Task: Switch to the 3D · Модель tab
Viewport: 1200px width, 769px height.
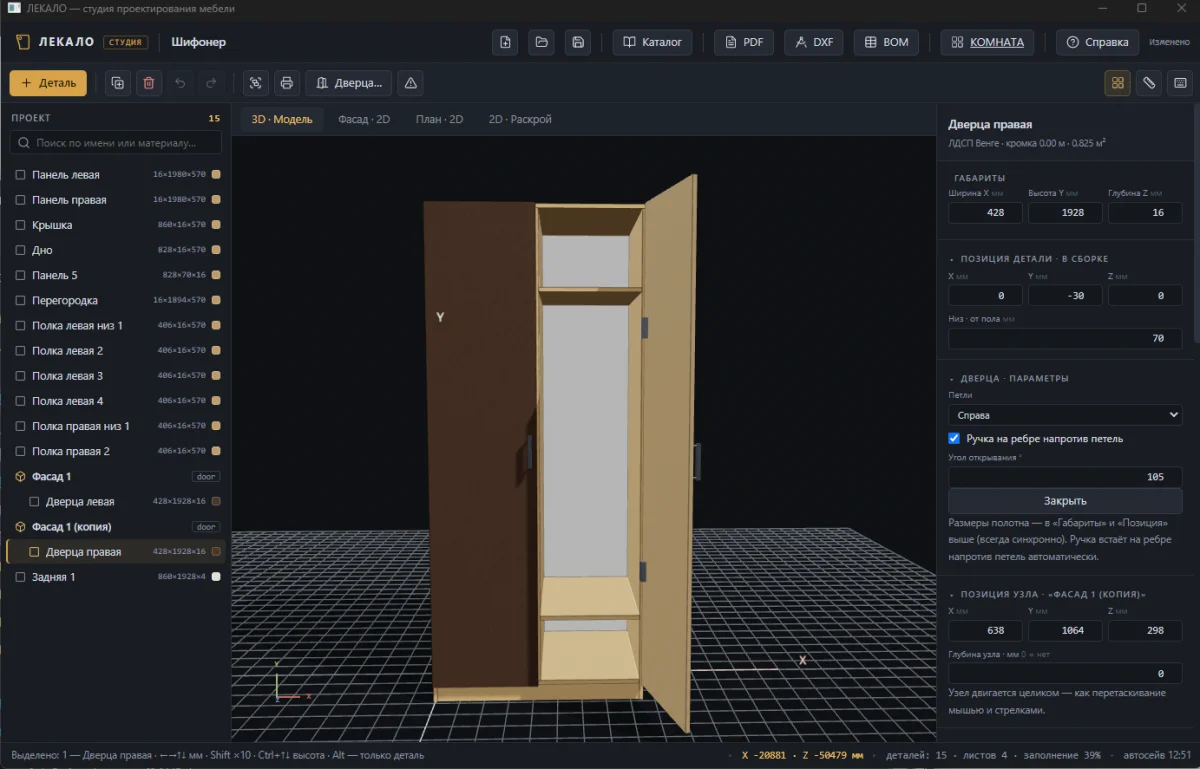Action: click(282, 120)
